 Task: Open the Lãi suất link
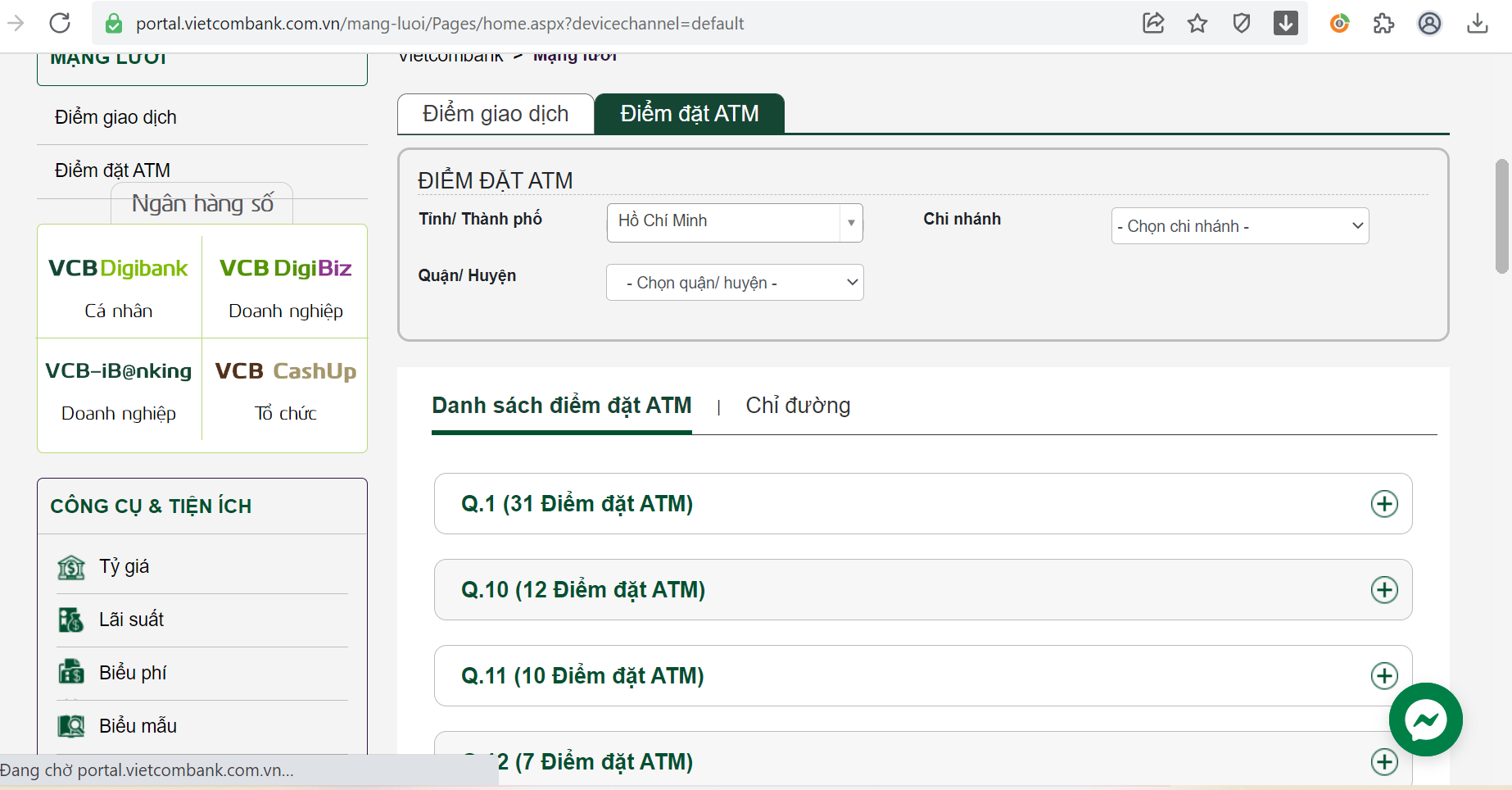click(x=131, y=620)
